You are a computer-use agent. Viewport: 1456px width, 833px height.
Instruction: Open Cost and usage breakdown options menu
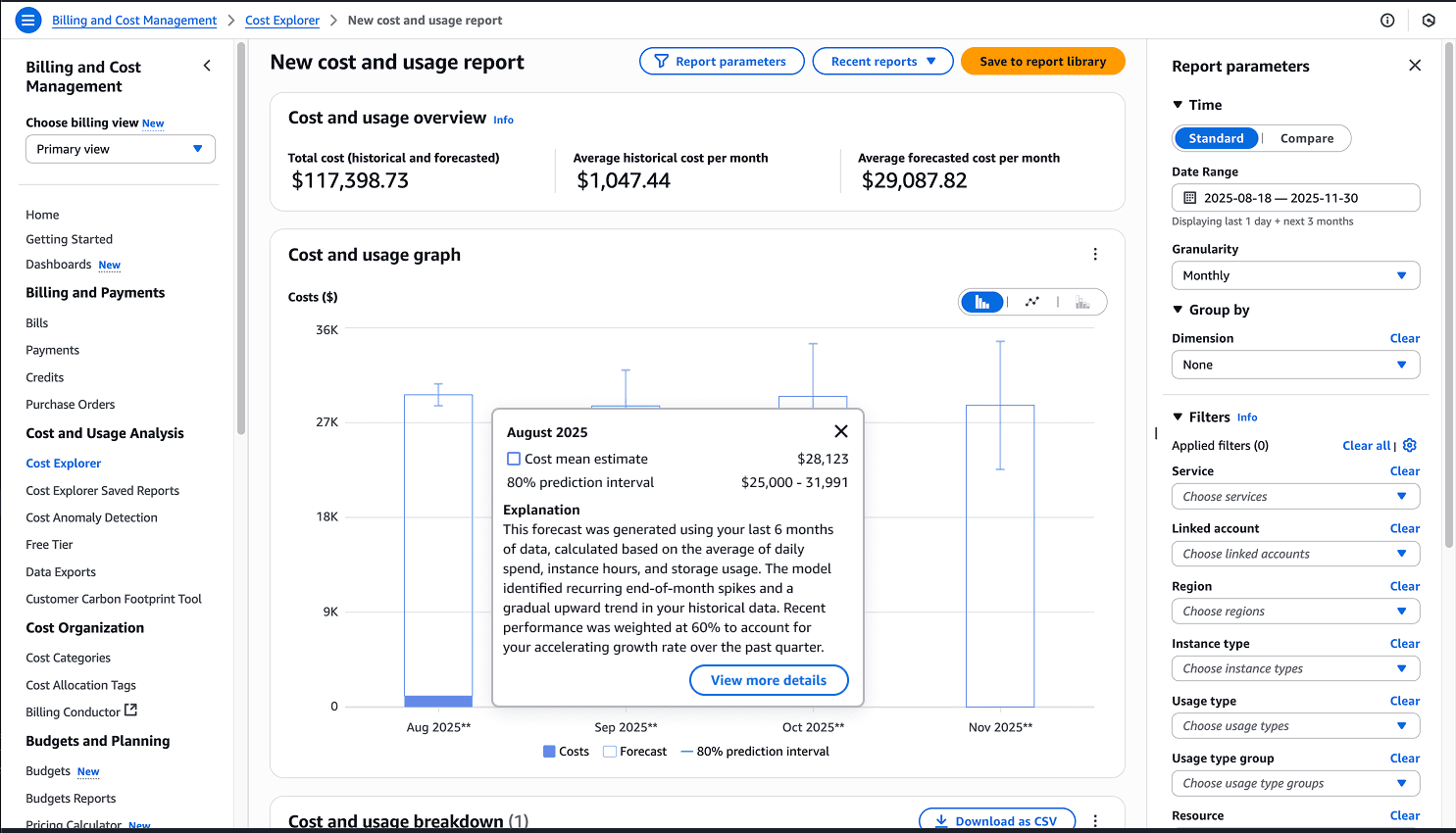[x=1095, y=821]
